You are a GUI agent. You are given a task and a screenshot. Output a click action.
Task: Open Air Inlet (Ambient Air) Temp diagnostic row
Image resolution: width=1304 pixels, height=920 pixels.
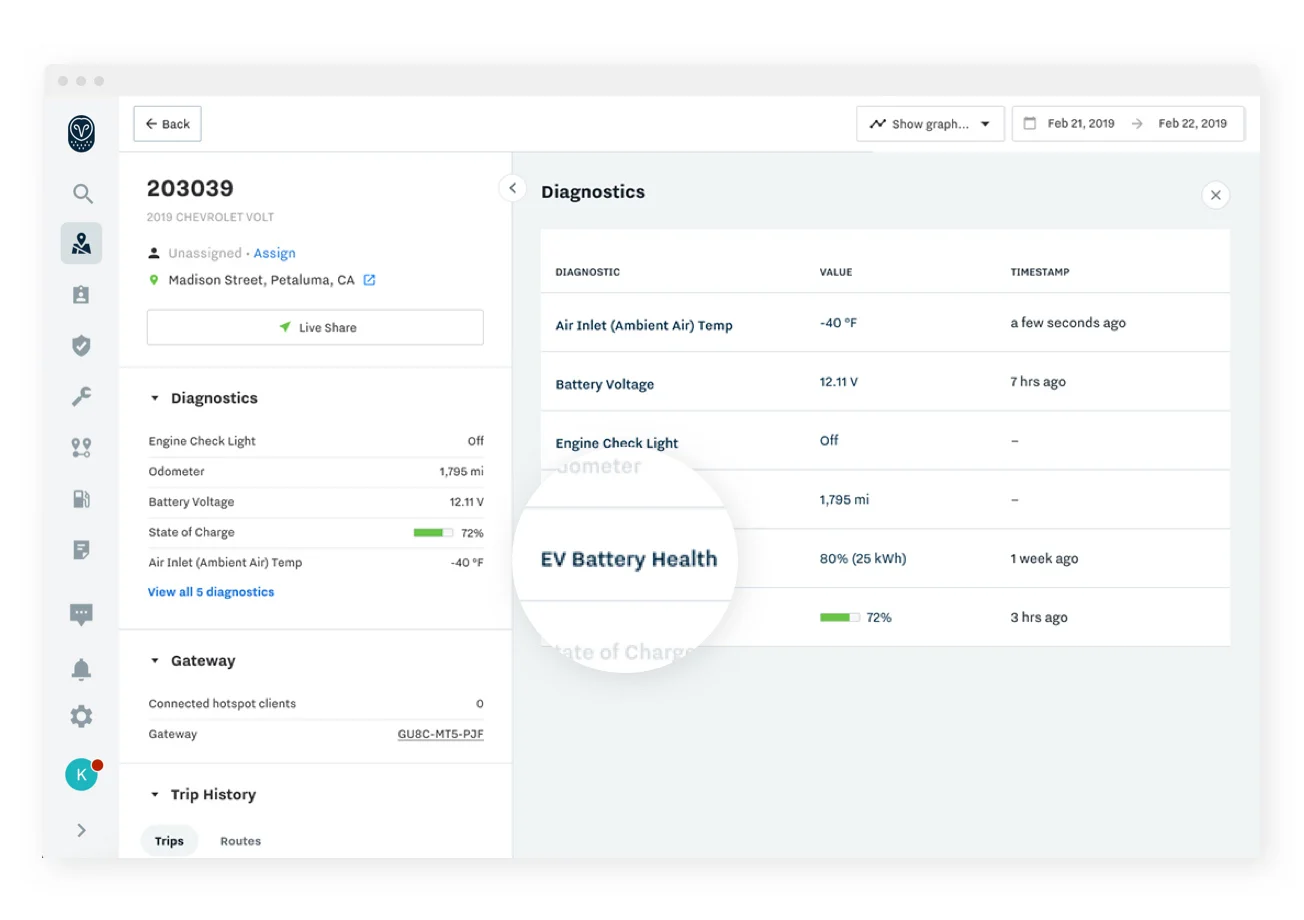tap(885, 323)
